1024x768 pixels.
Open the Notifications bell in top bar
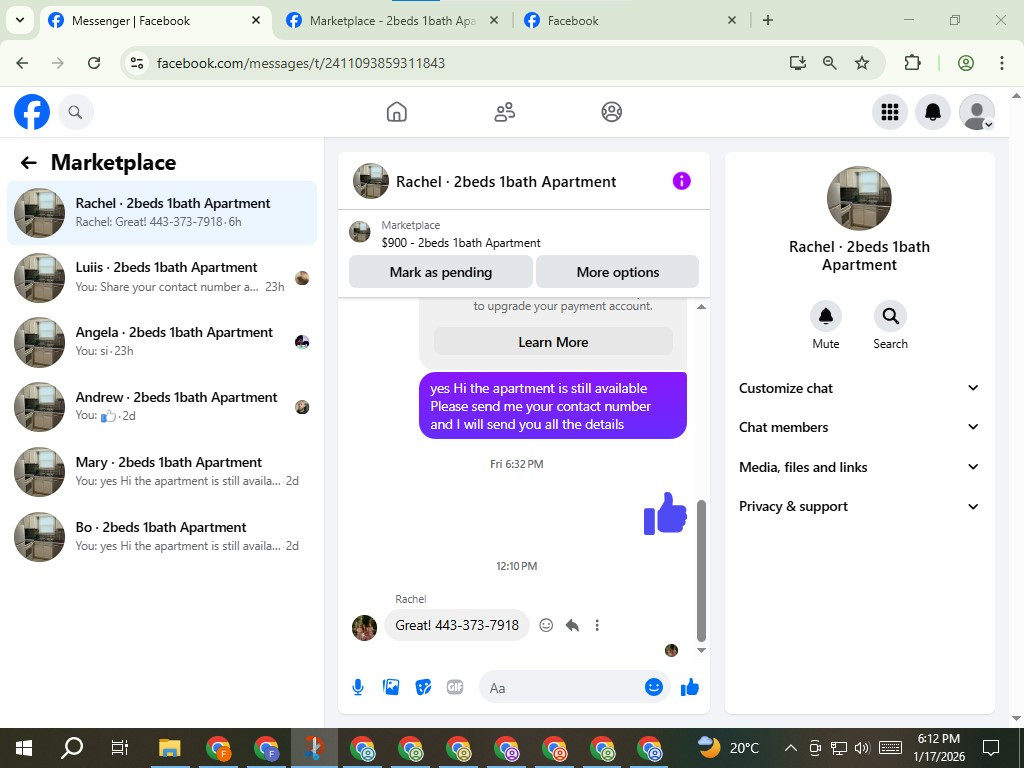point(933,112)
